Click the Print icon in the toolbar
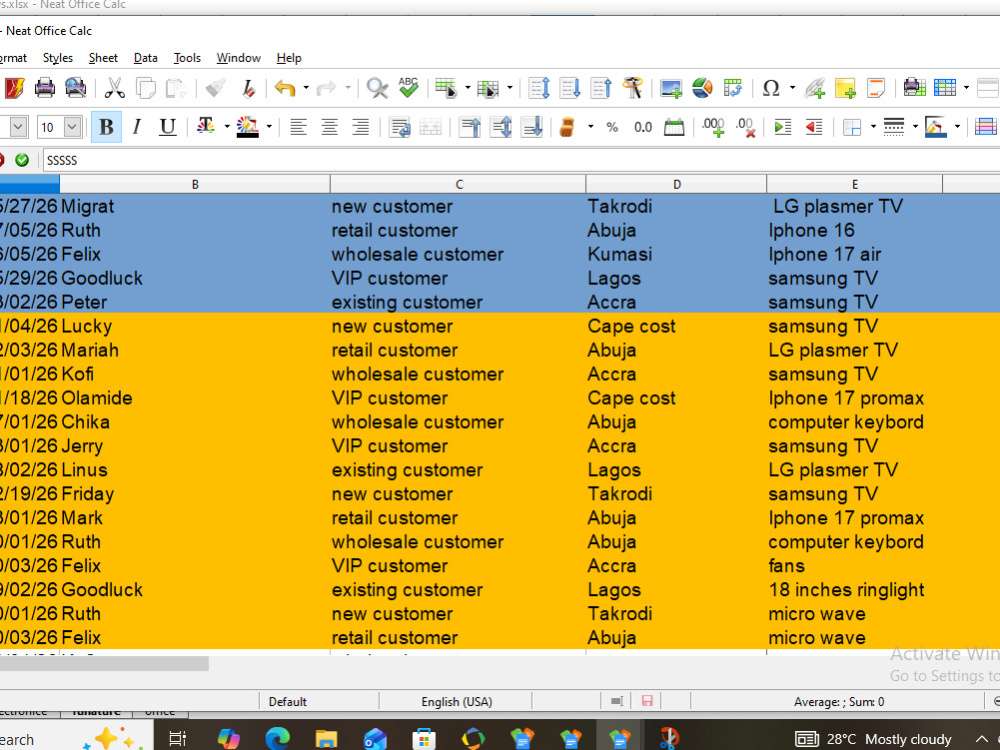The image size is (1000, 750). pos(45,88)
